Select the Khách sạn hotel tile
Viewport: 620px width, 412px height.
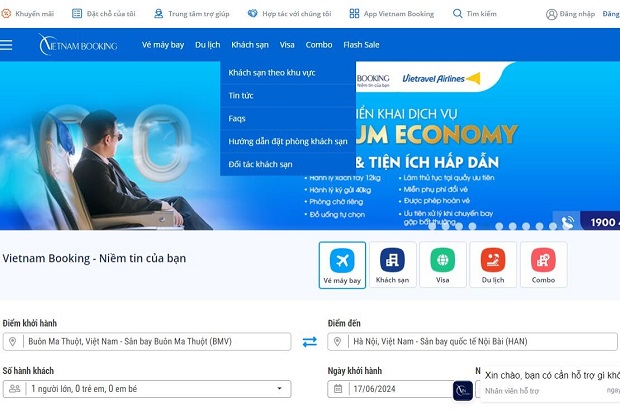[x=392, y=265]
